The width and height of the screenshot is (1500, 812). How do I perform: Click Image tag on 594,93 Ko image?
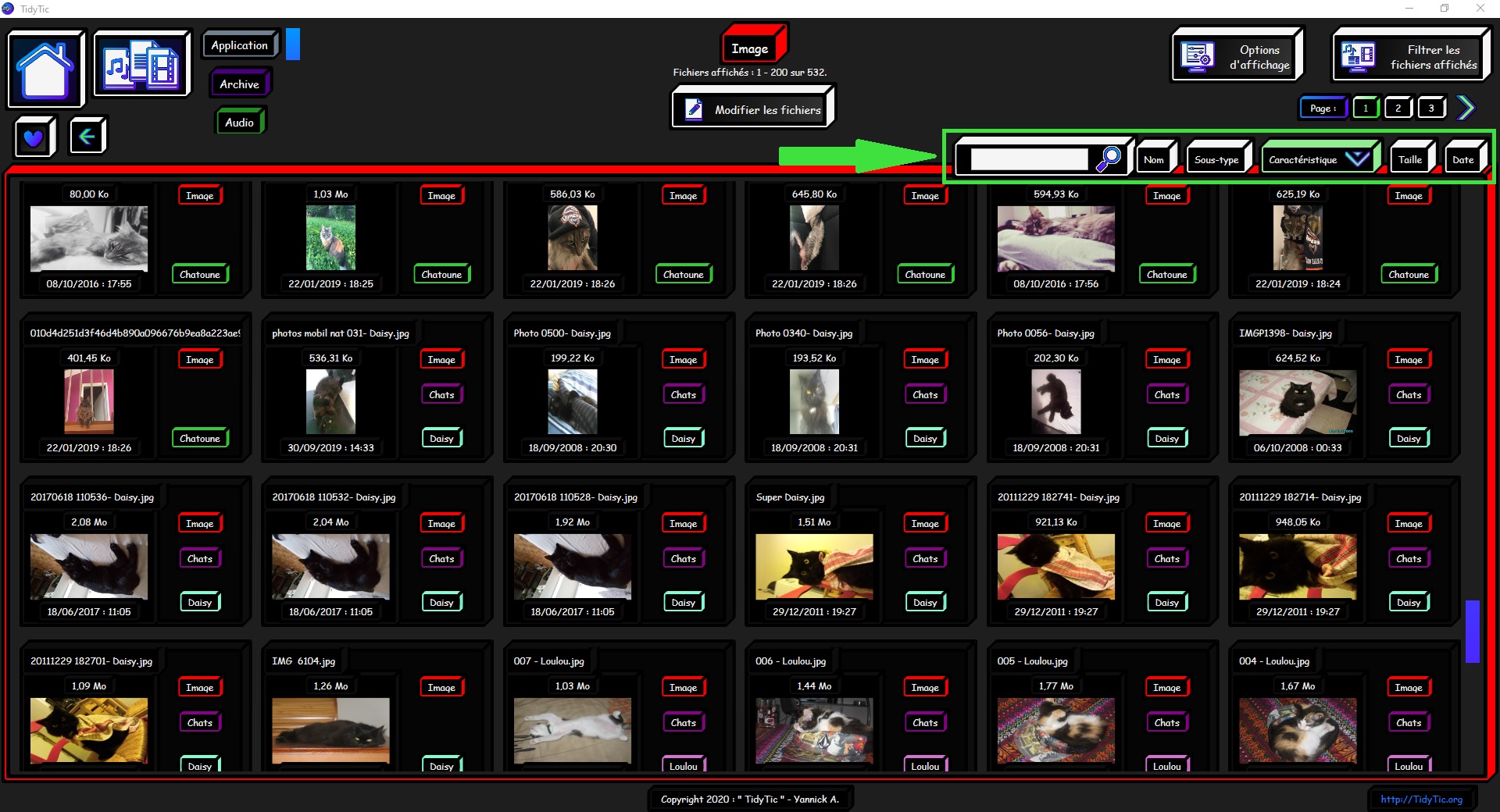tap(1166, 195)
